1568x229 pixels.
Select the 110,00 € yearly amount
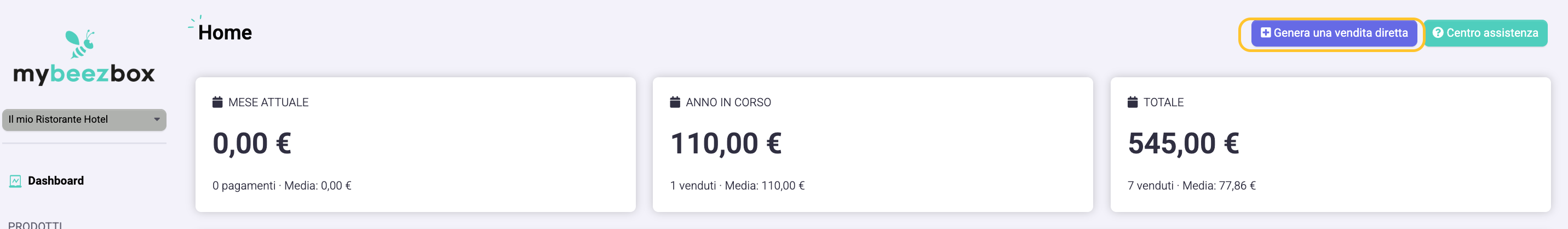[x=726, y=144]
